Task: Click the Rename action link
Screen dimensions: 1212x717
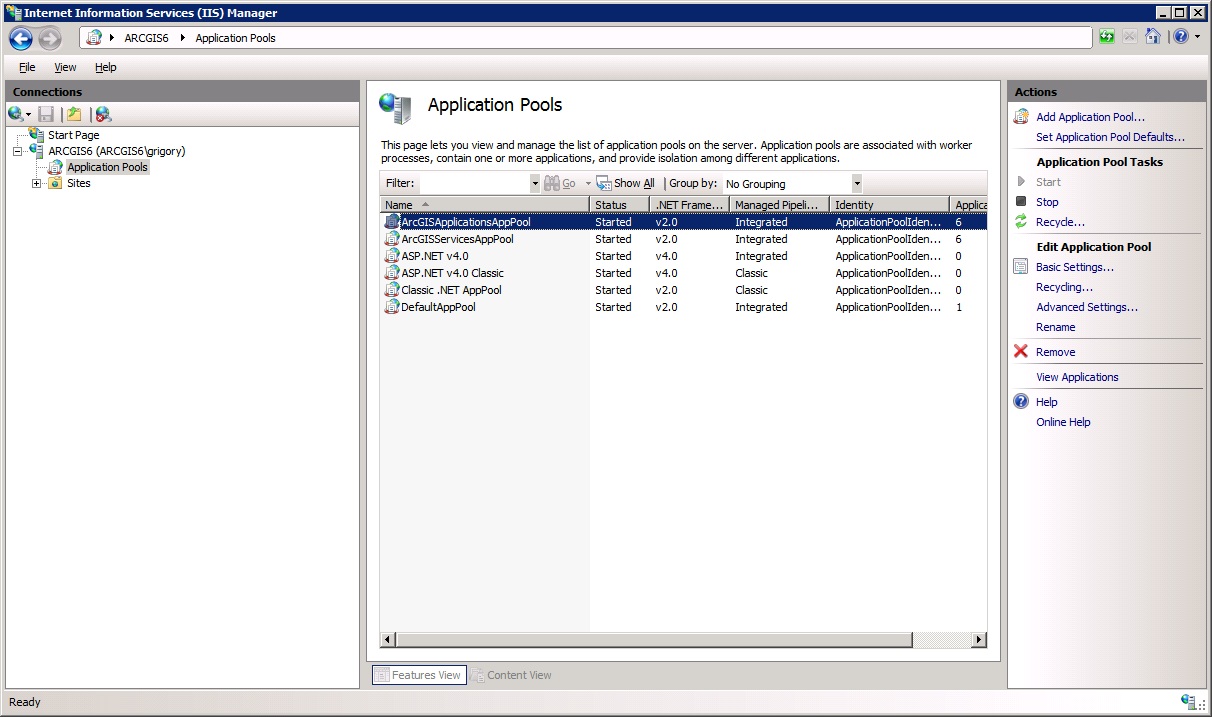Action: tap(1056, 327)
